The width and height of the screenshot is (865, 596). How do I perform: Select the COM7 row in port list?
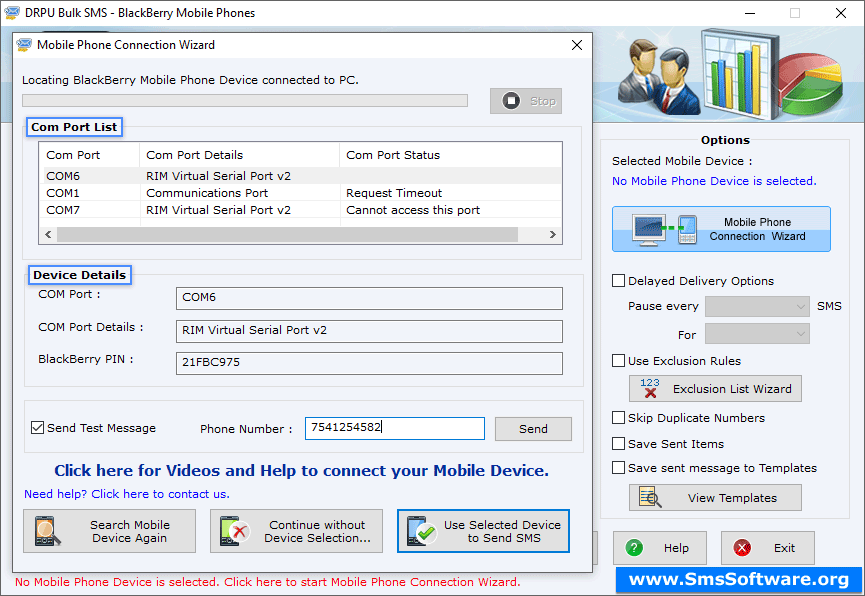[x=301, y=210]
